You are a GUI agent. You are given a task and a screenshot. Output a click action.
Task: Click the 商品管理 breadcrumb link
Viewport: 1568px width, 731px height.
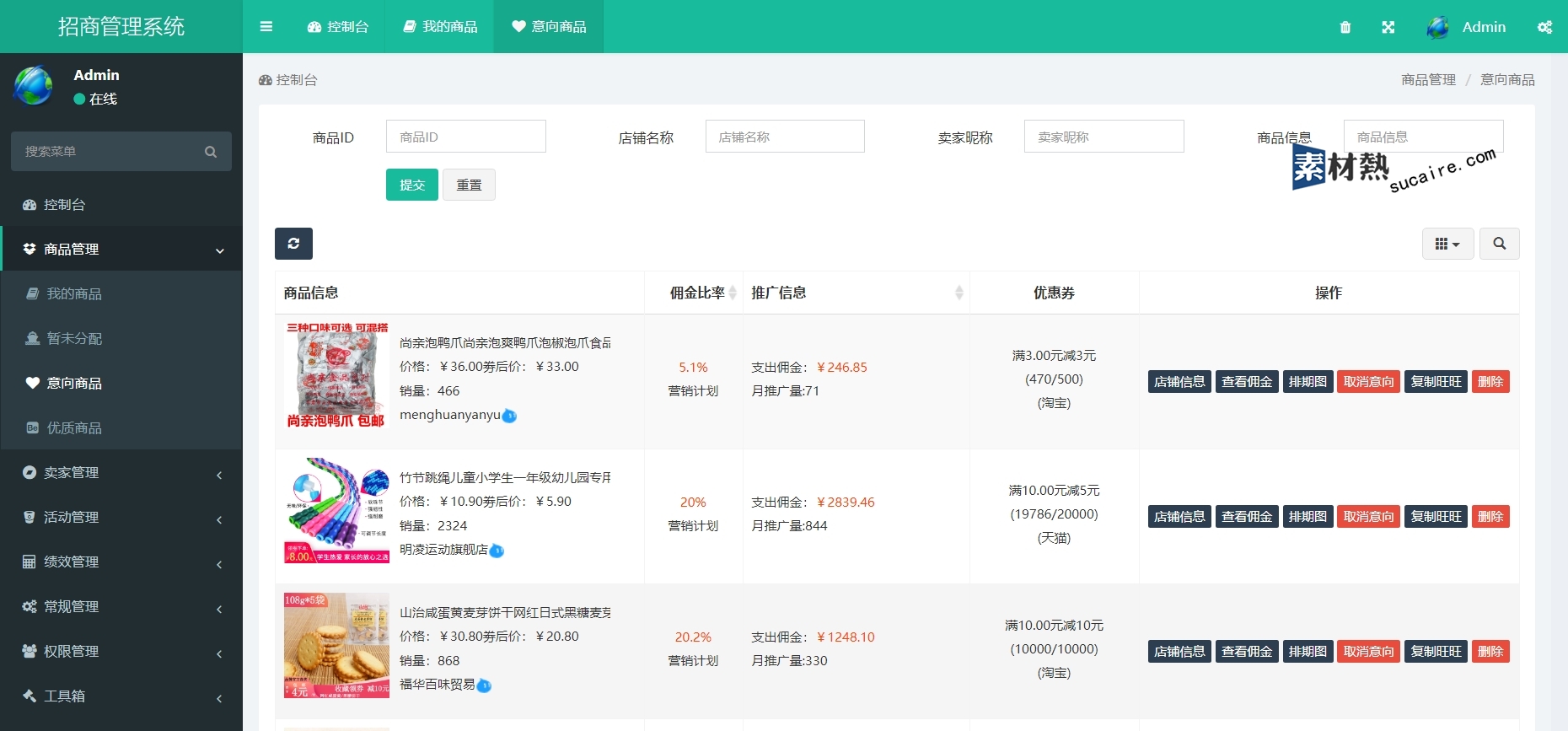pos(1428,79)
